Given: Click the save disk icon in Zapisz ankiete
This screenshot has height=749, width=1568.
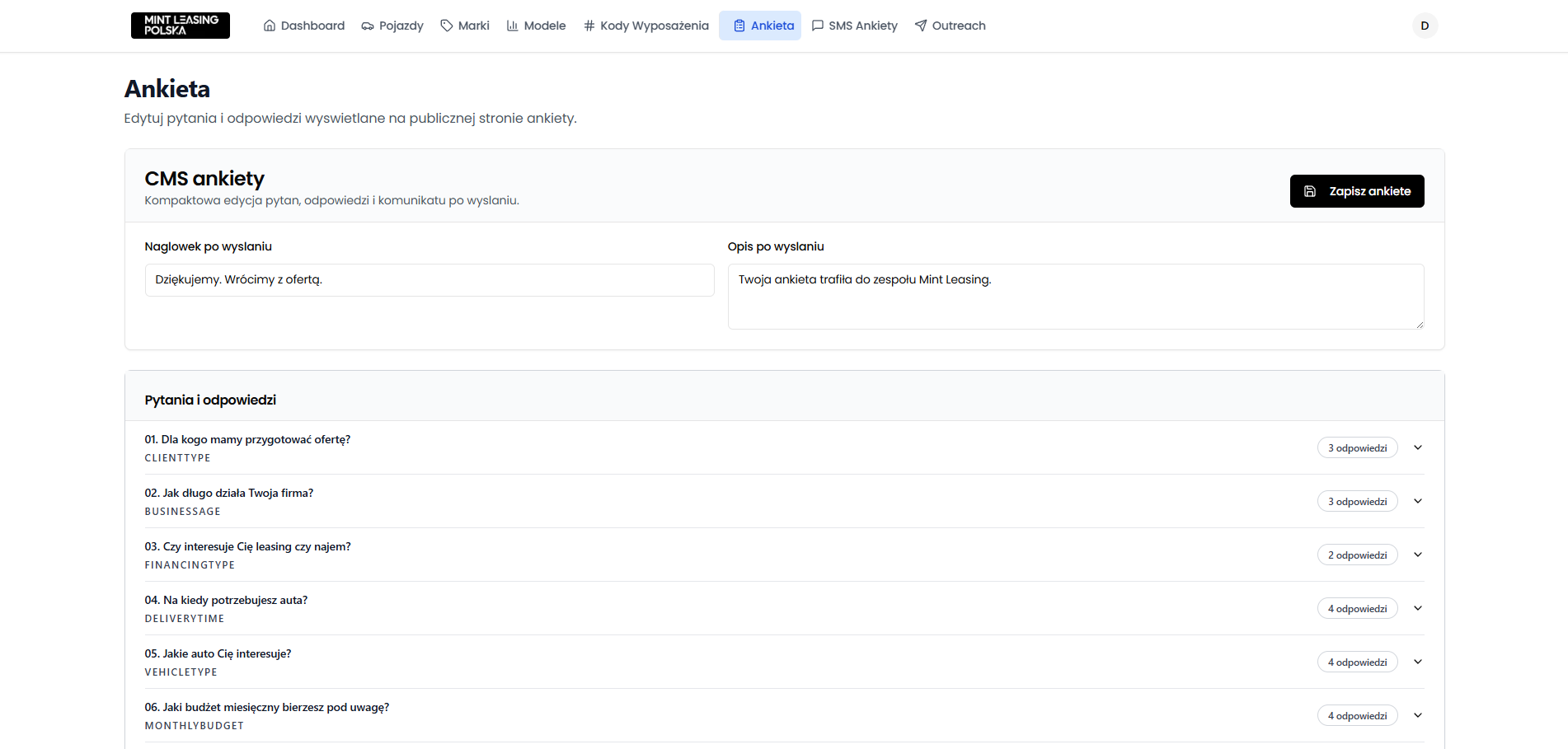Looking at the screenshot, I should point(1310,191).
